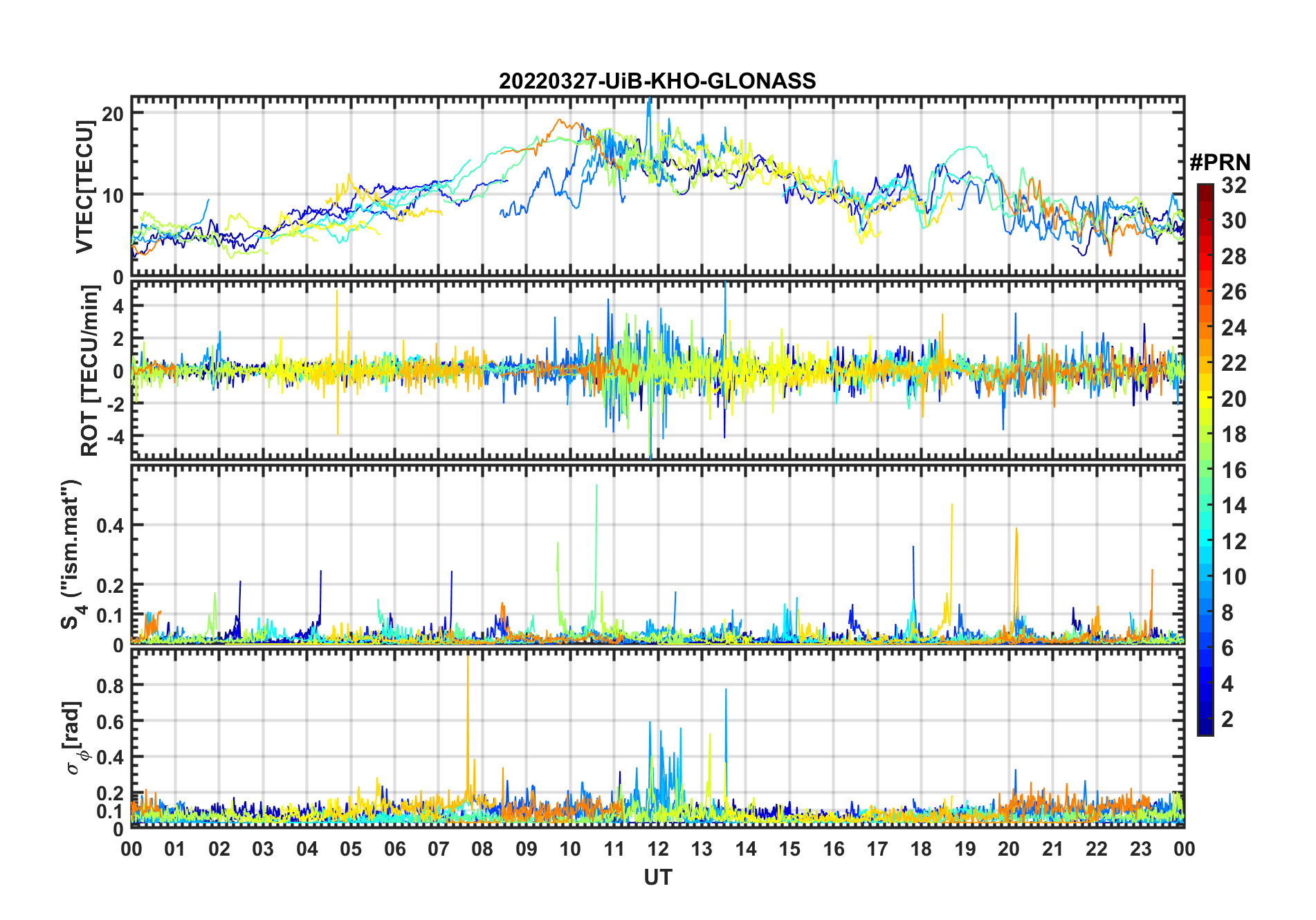Click the UT axis tick label 07
The width and height of the screenshot is (1316, 920).
tap(439, 849)
